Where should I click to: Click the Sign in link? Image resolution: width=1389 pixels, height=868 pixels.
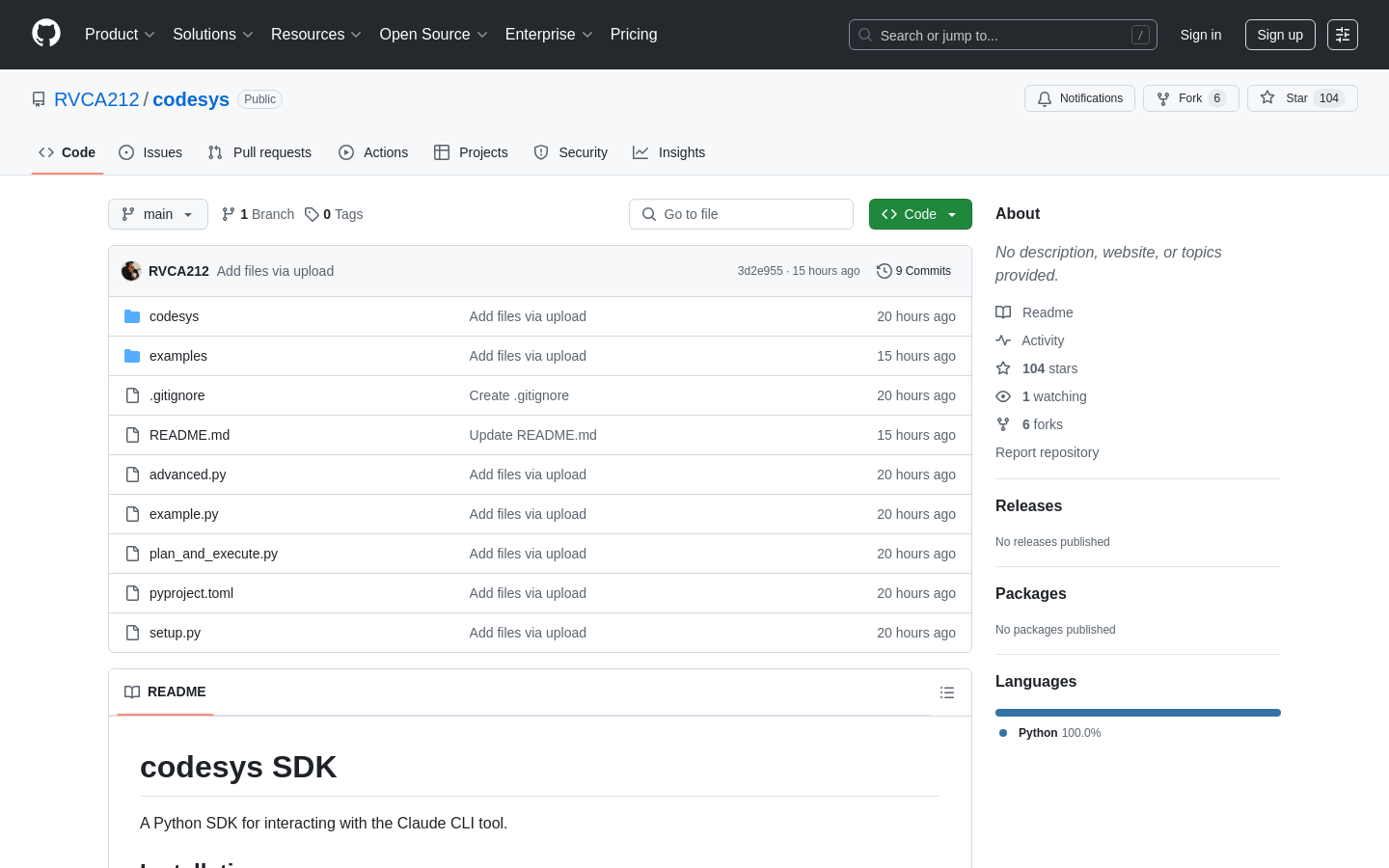coord(1201,35)
